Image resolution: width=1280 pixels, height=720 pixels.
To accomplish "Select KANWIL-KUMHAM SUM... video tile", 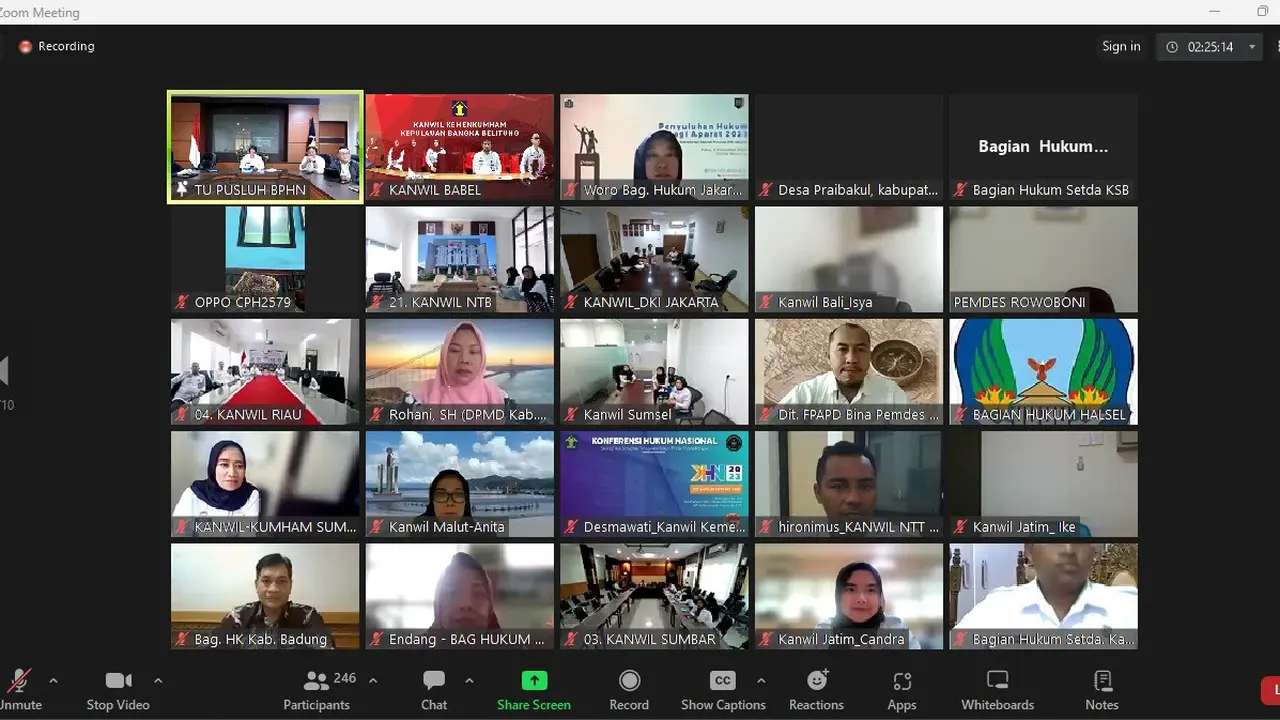I will tap(265, 484).
